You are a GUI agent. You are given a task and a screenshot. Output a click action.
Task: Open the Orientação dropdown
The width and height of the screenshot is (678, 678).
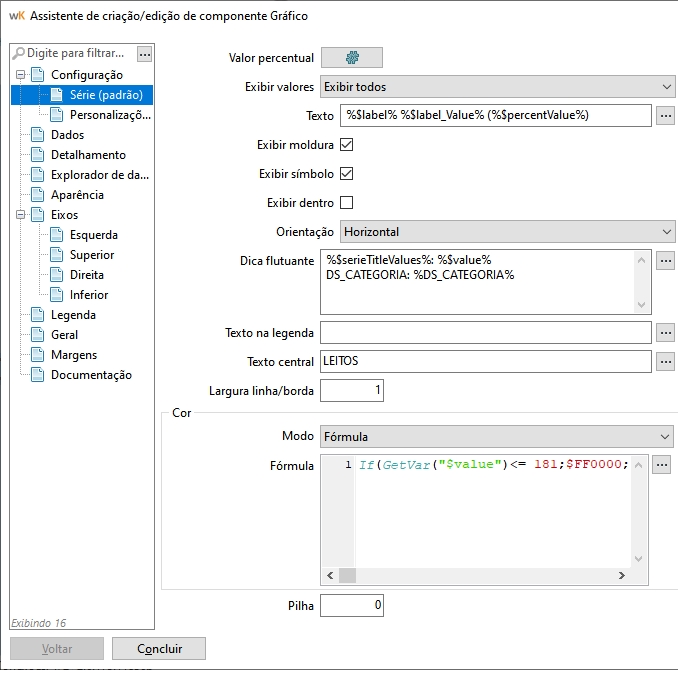click(x=507, y=232)
